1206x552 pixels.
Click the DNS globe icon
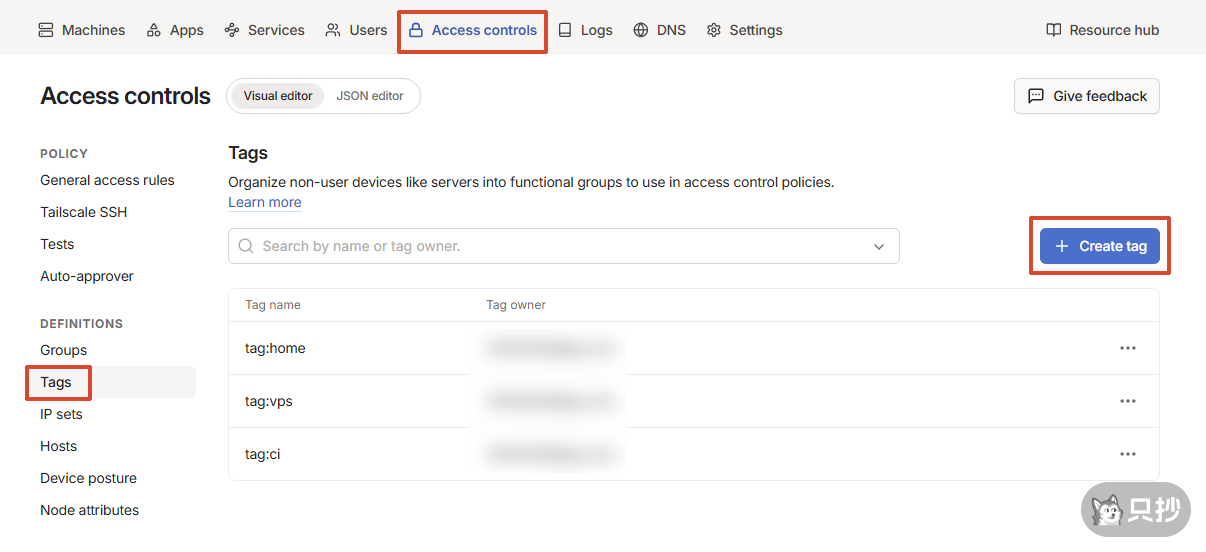click(641, 30)
